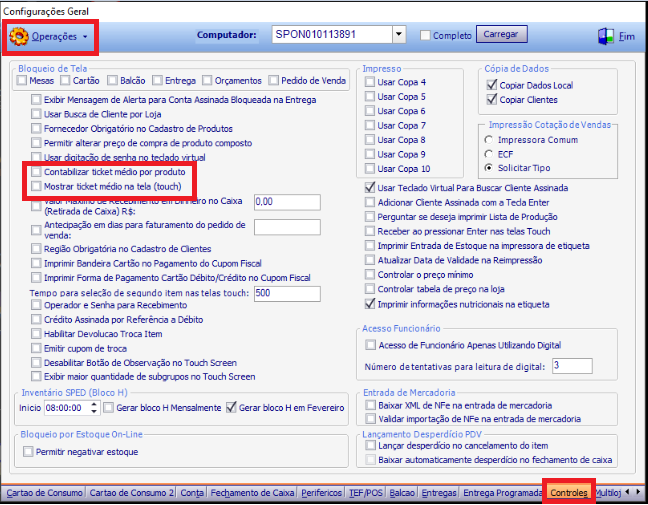Screen dimensions: 648x505
Task: Enable Acesso de Funcionário Apenas Utilizando Digital
Action: tap(371, 345)
